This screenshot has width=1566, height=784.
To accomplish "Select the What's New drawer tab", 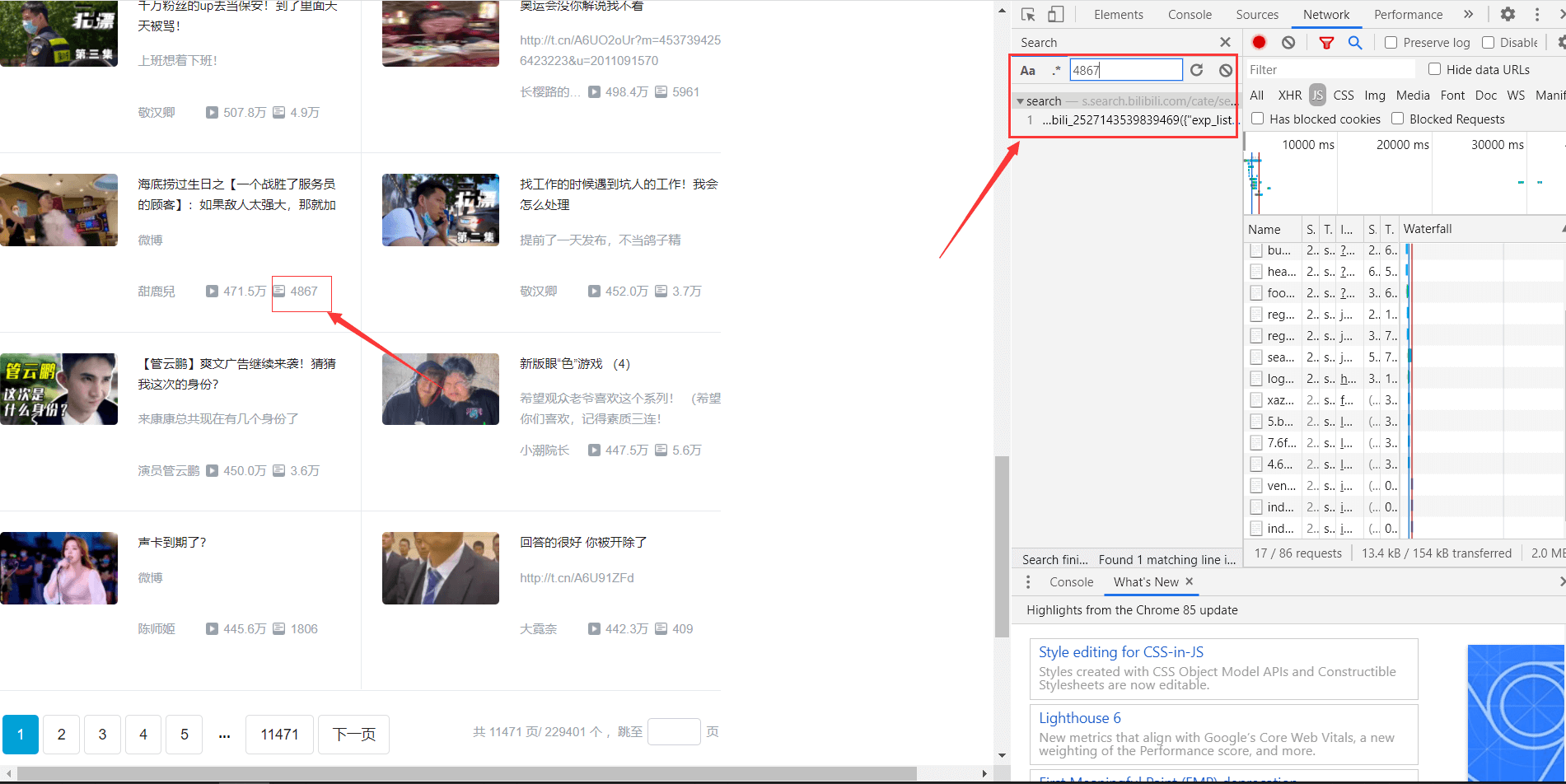I will click(x=1146, y=582).
